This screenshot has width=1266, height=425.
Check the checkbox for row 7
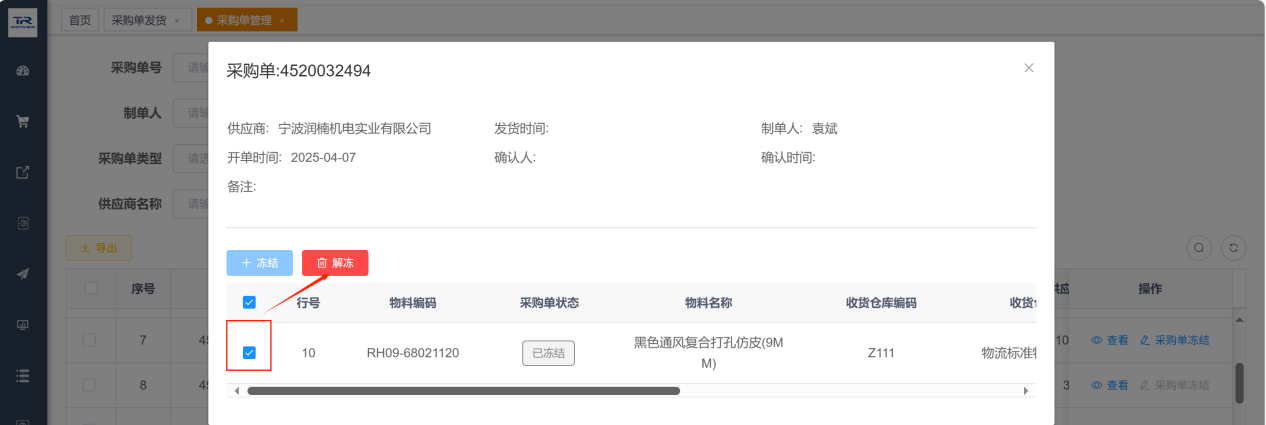[89, 340]
